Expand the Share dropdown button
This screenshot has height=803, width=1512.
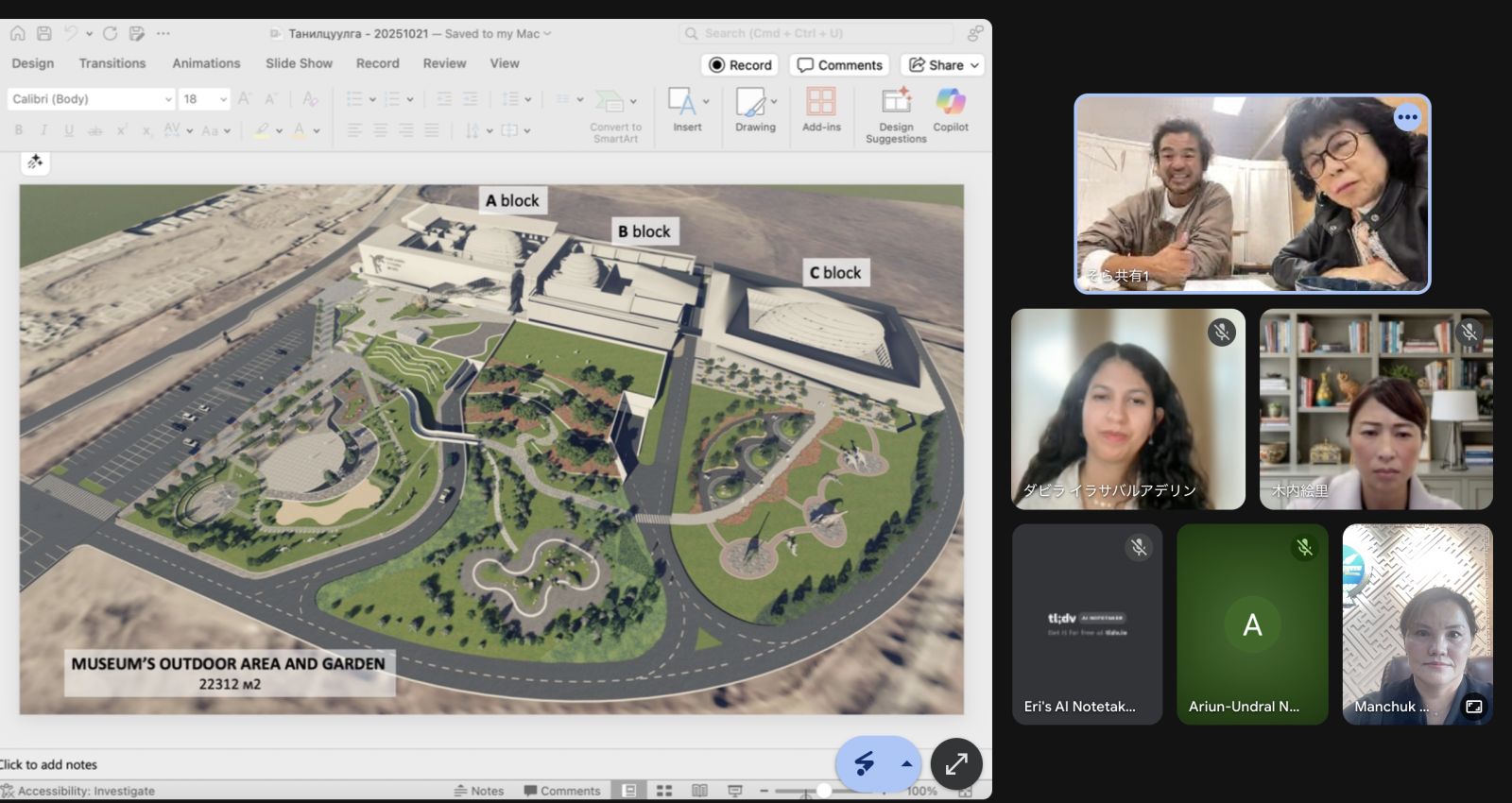tap(974, 65)
